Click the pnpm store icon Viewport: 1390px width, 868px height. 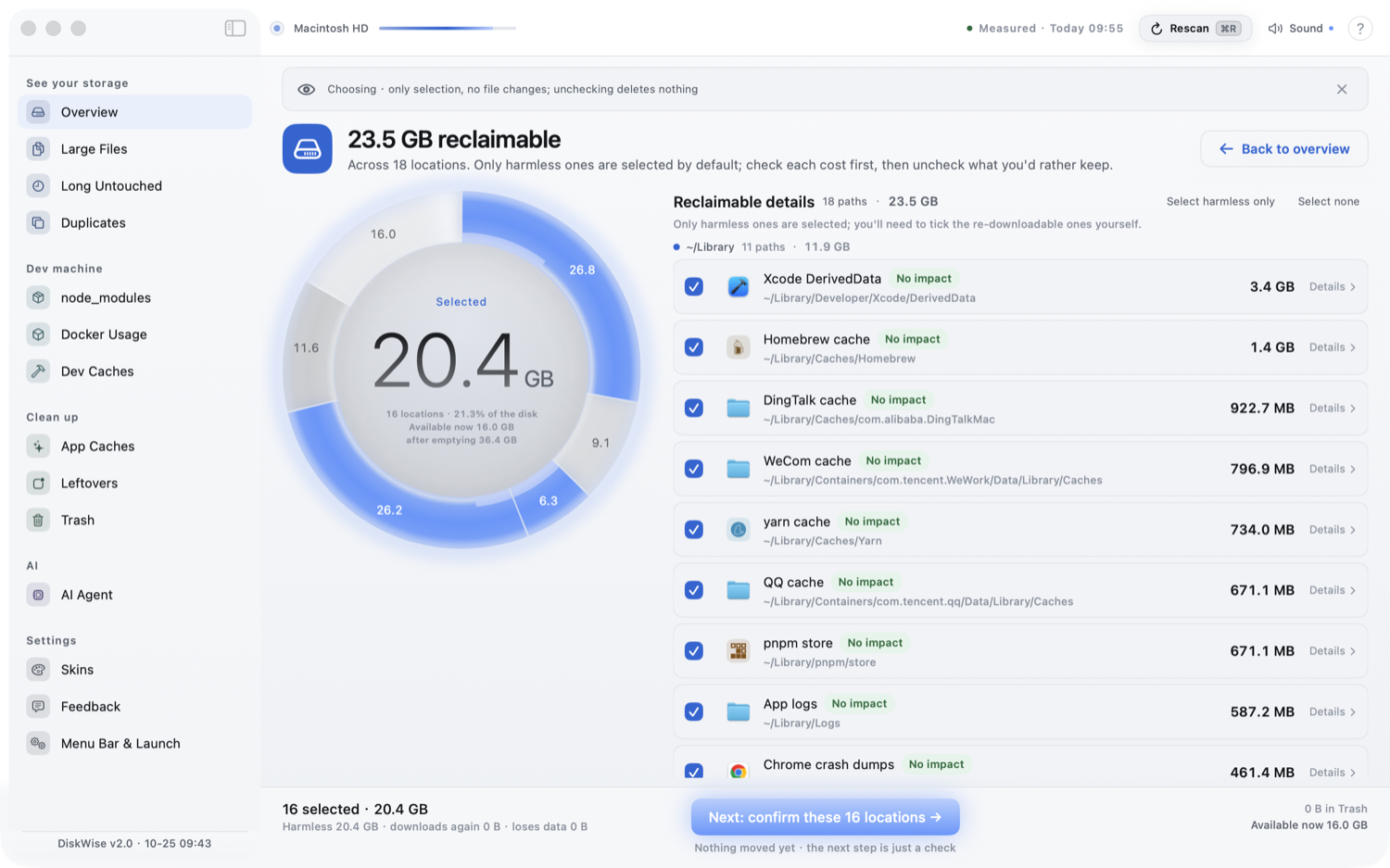click(x=738, y=651)
